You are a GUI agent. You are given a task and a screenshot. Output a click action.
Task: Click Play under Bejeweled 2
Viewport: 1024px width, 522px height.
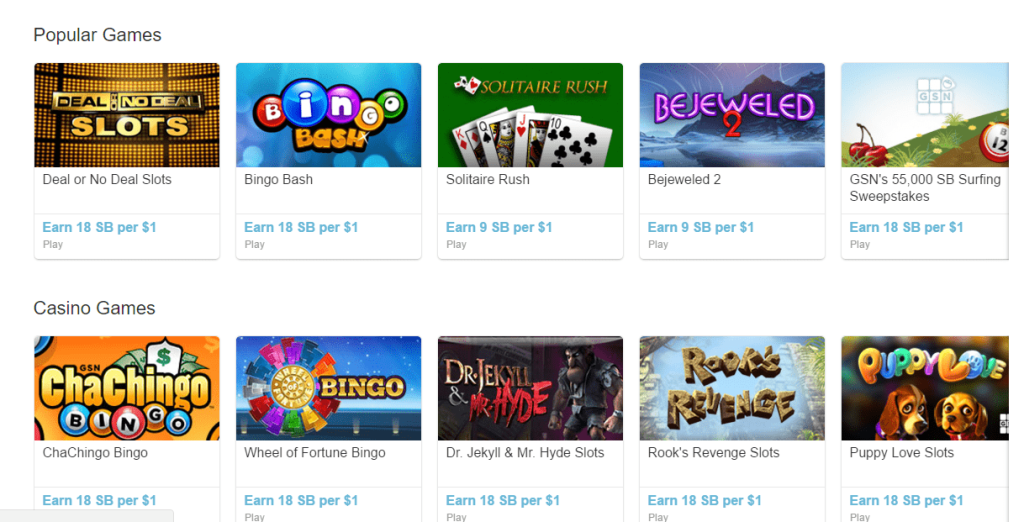point(658,244)
